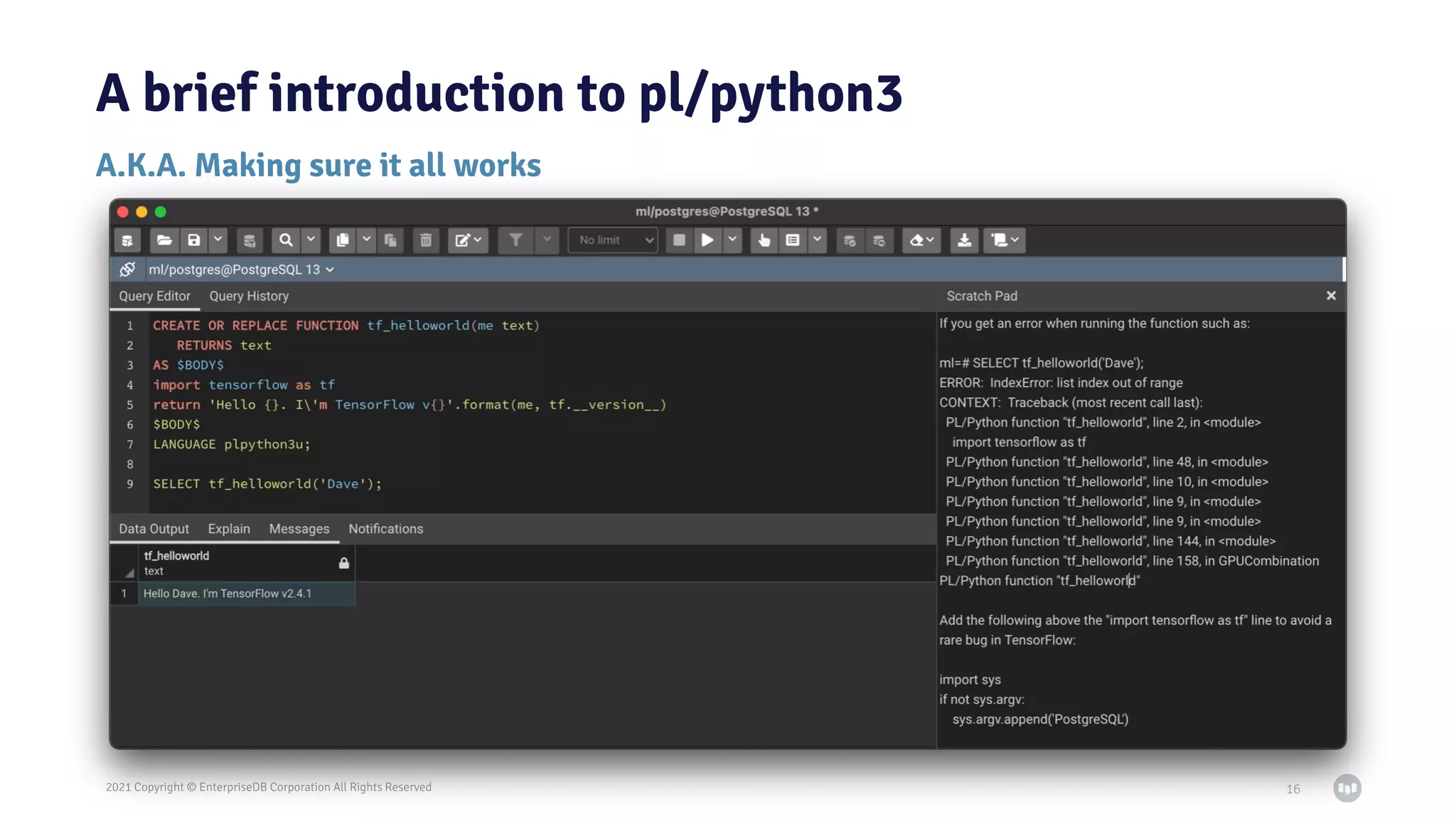
Task: Click line 2 'RETURNS text' in editor
Action: click(224, 346)
